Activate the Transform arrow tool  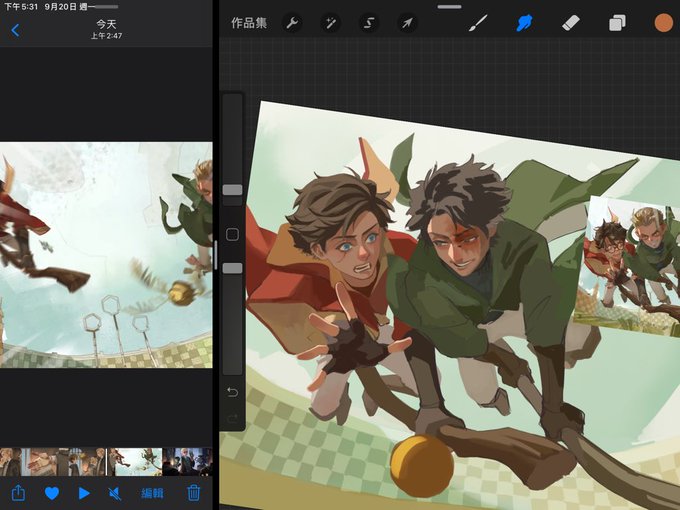pos(407,23)
